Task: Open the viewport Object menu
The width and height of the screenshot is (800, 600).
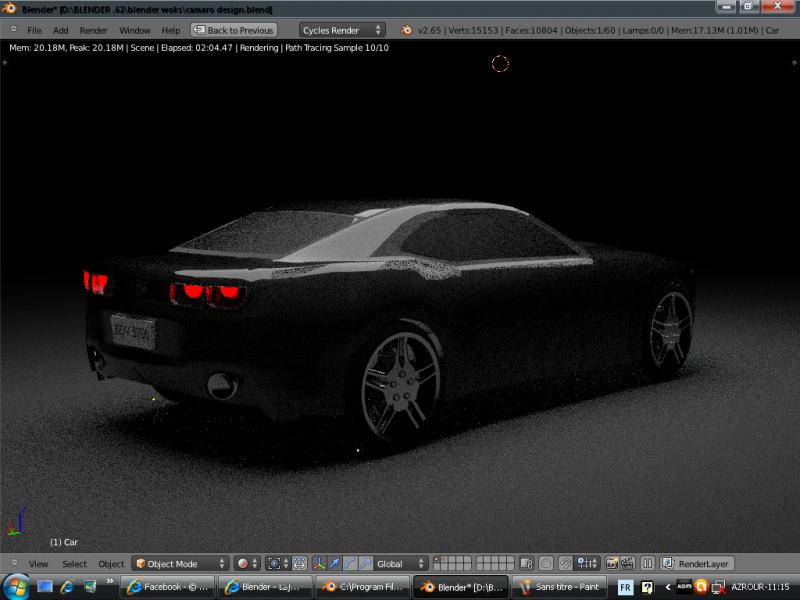Action: coord(111,564)
